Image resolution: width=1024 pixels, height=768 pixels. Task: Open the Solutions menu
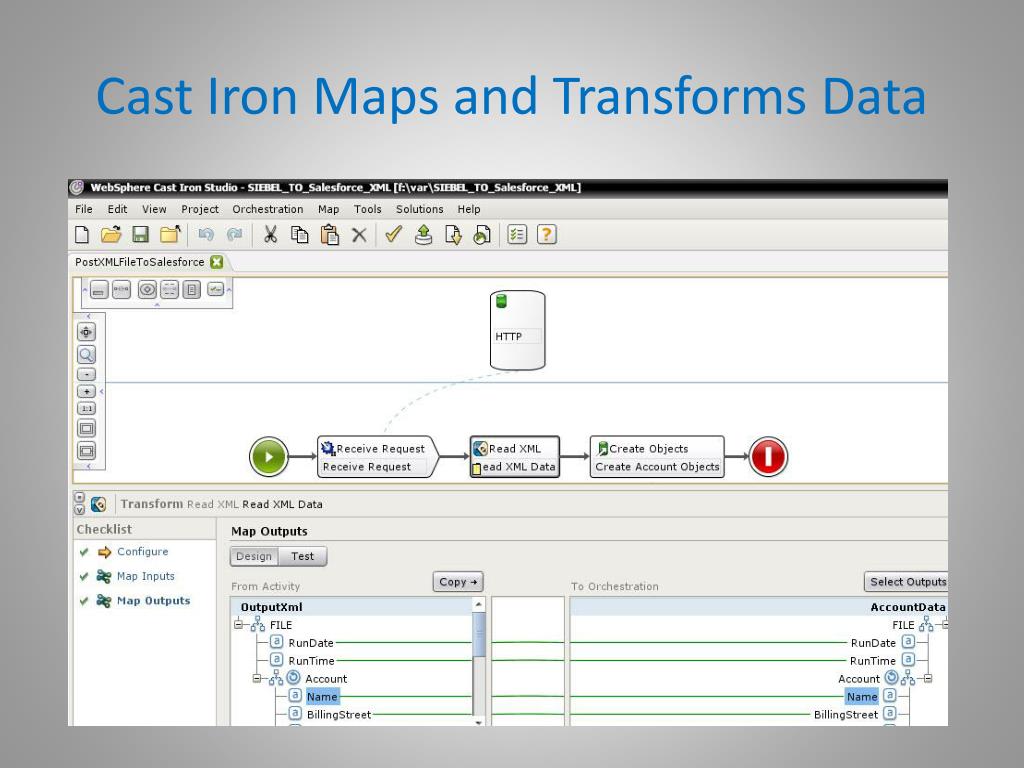point(419,209)
